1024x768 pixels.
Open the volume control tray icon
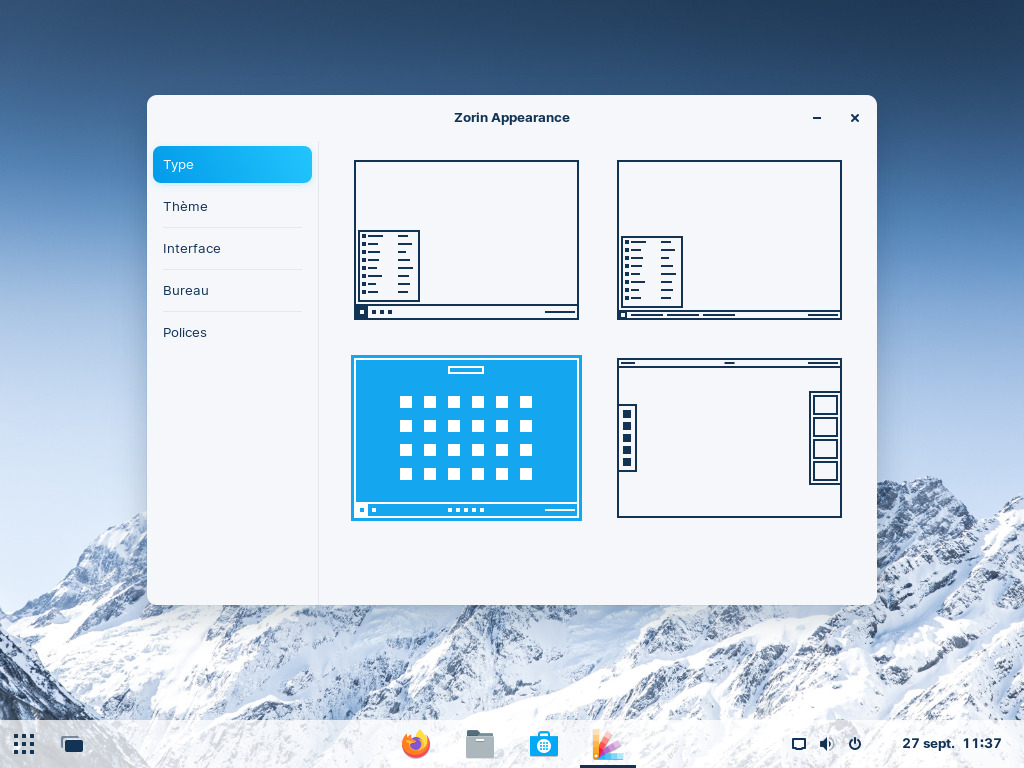(827, 744)
